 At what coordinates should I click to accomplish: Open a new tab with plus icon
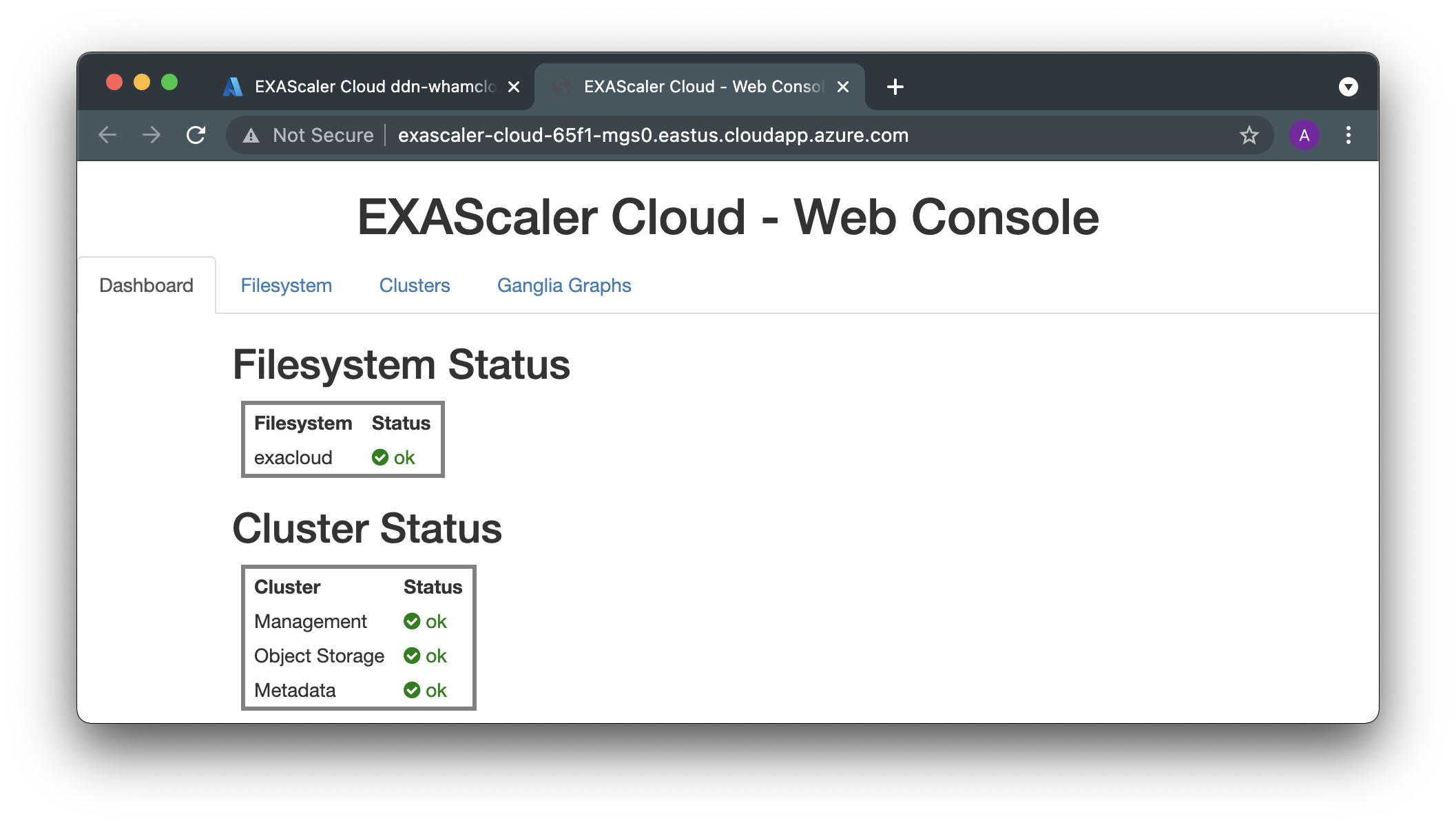click(x=895, y=87)
